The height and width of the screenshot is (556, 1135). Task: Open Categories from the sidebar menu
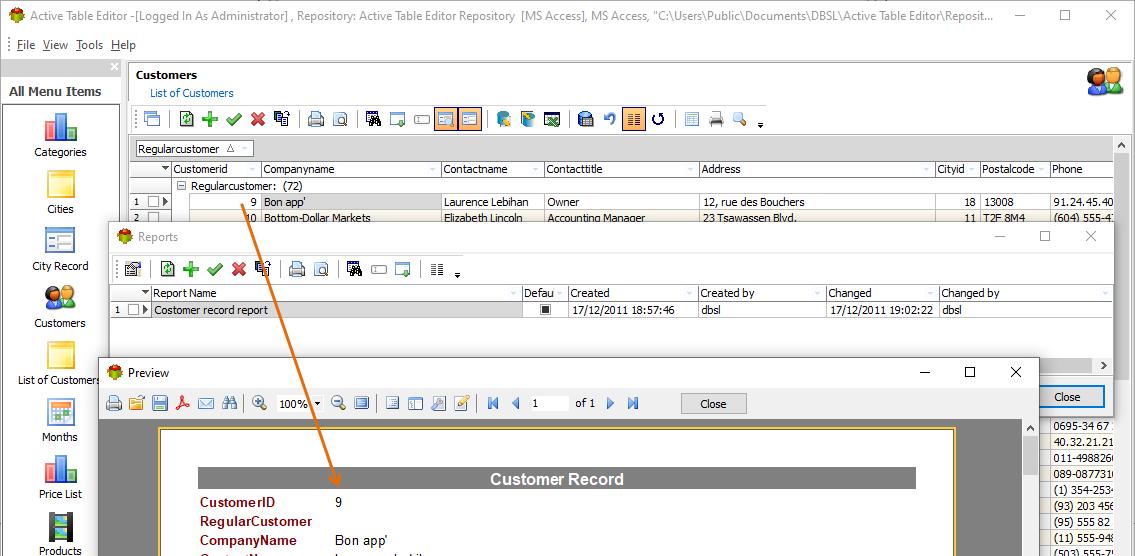pos(60,135)
